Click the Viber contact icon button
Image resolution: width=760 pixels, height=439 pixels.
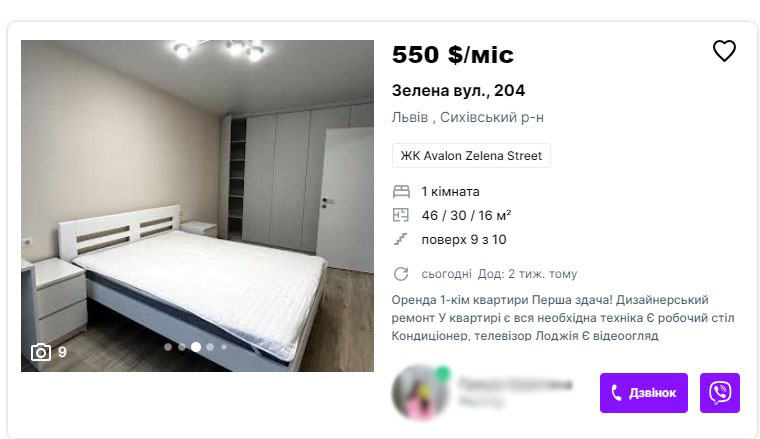point(720,393)
